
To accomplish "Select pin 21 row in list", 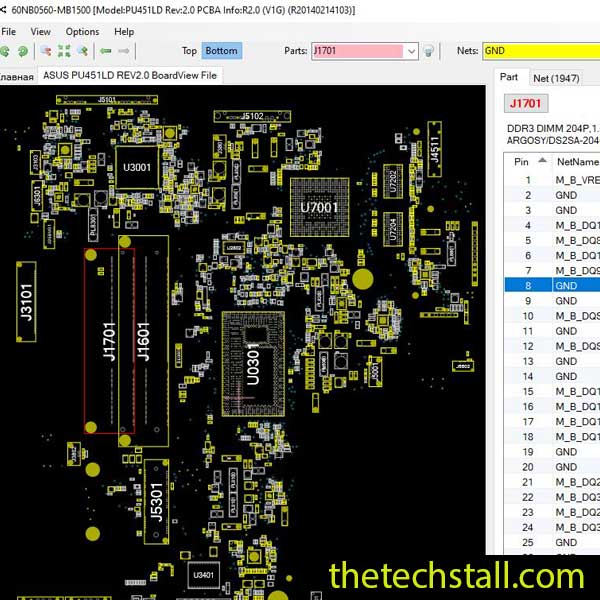I will [552, 482].
